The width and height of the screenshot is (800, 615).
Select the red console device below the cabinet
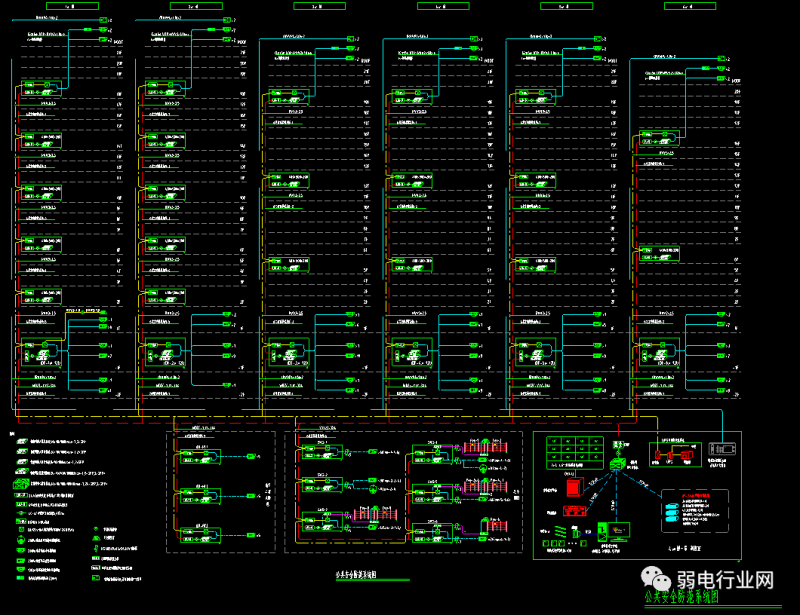point(573,511)
